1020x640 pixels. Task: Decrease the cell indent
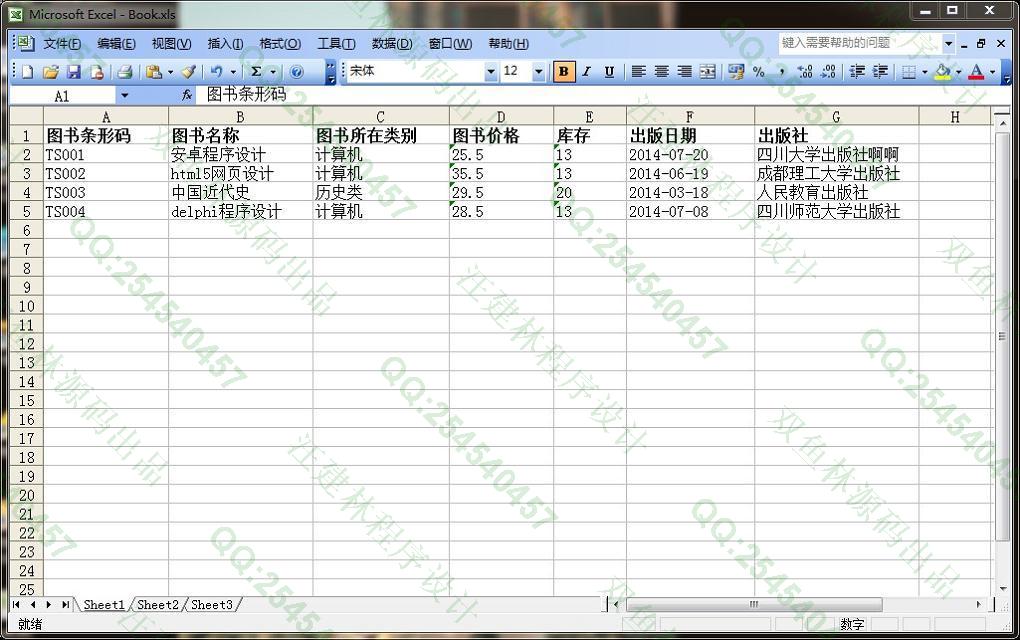(857, 72)
